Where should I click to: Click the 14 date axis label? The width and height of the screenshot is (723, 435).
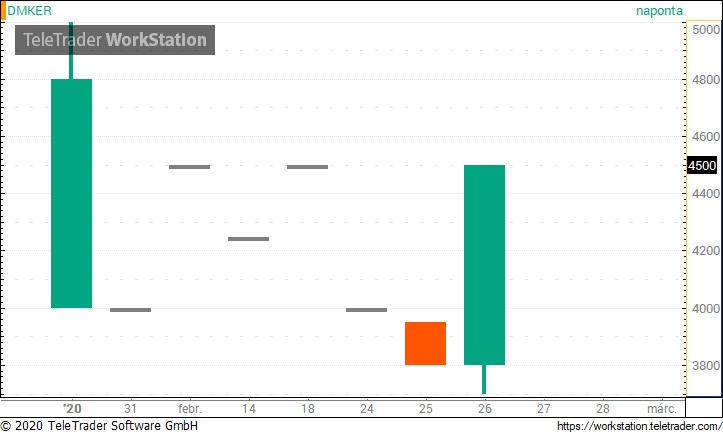(249, 409)
